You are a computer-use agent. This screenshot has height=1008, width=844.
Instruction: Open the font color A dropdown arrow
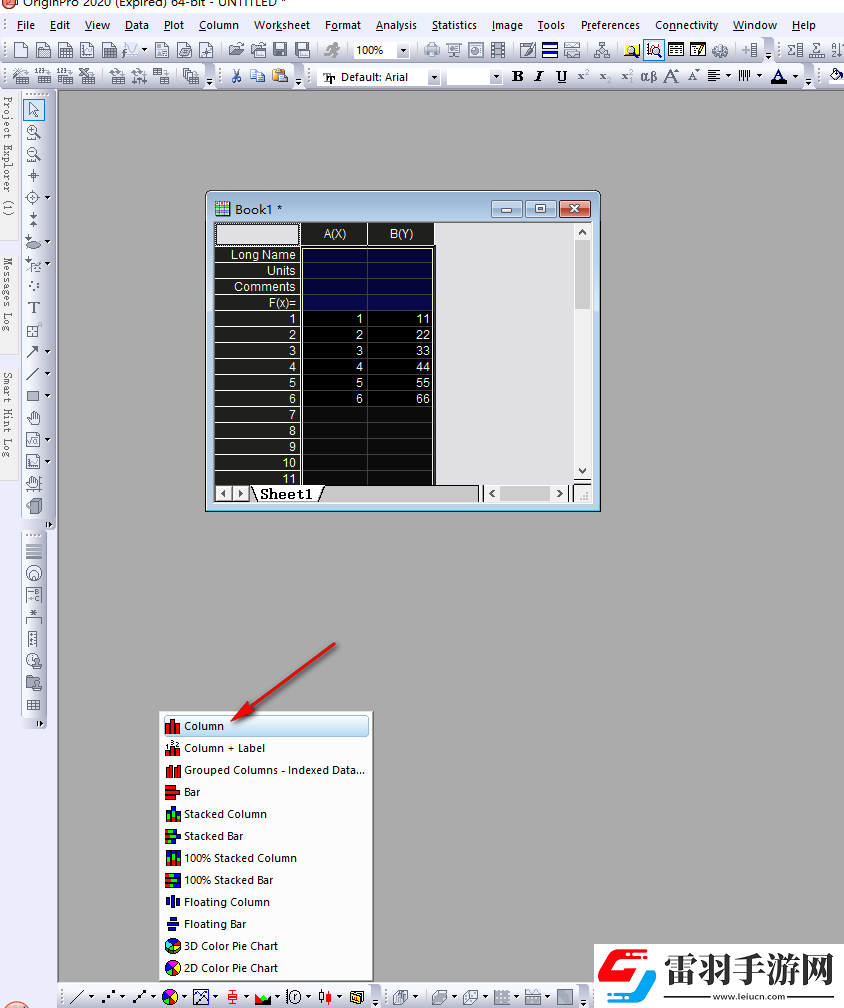click(796, 77)
